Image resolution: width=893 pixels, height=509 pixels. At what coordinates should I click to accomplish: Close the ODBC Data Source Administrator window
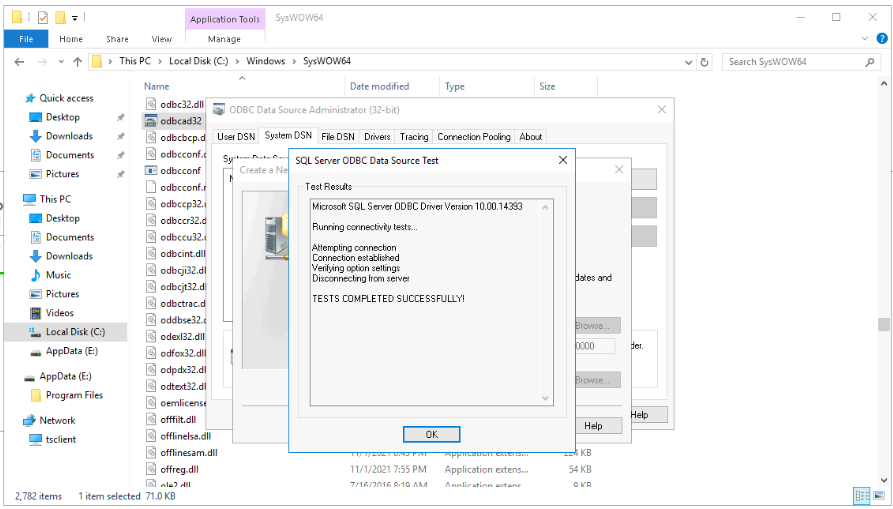pos(661,109)
